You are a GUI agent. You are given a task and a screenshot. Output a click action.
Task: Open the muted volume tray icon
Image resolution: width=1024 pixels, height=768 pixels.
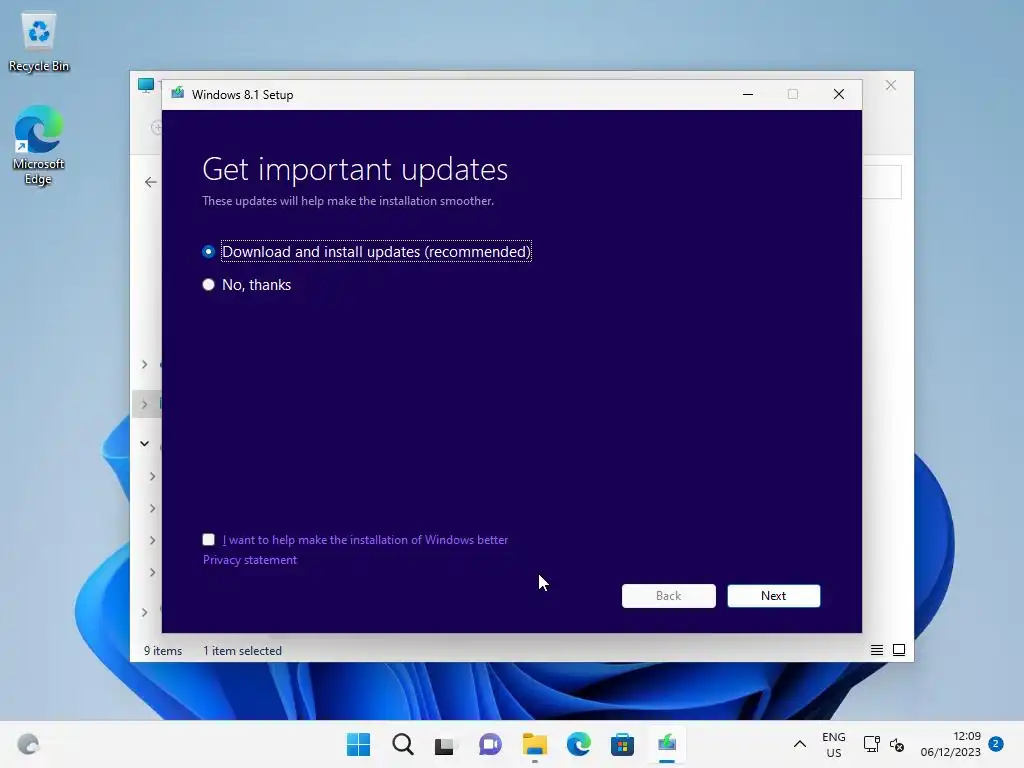897,744
